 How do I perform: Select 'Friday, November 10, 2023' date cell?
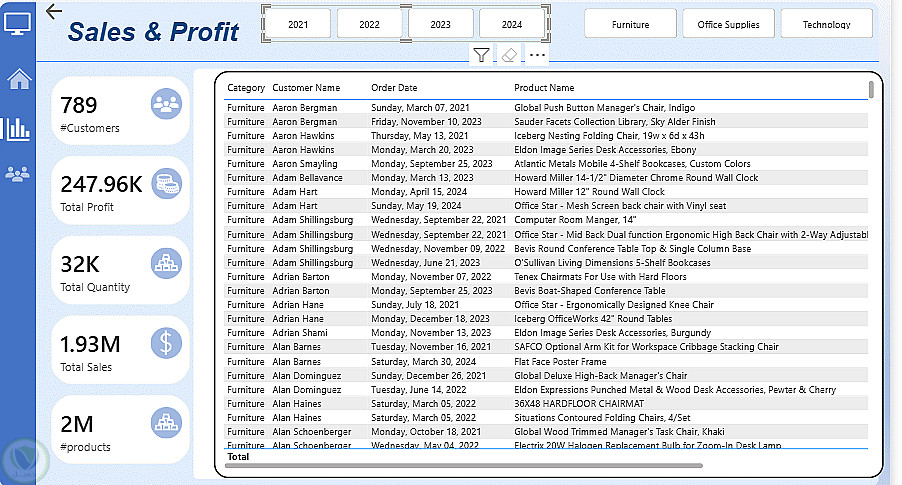(426, 121)
